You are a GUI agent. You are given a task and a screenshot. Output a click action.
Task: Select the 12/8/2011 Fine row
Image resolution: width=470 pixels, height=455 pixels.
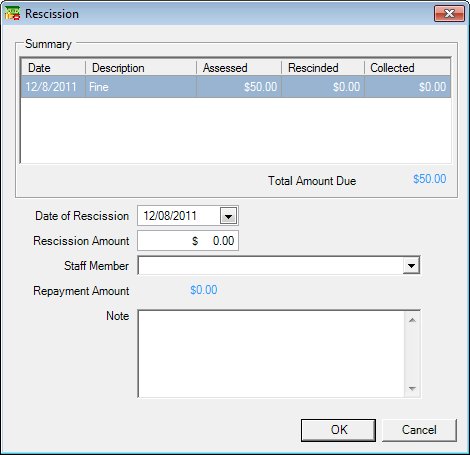pyautogui.click(x=236, y=87)
